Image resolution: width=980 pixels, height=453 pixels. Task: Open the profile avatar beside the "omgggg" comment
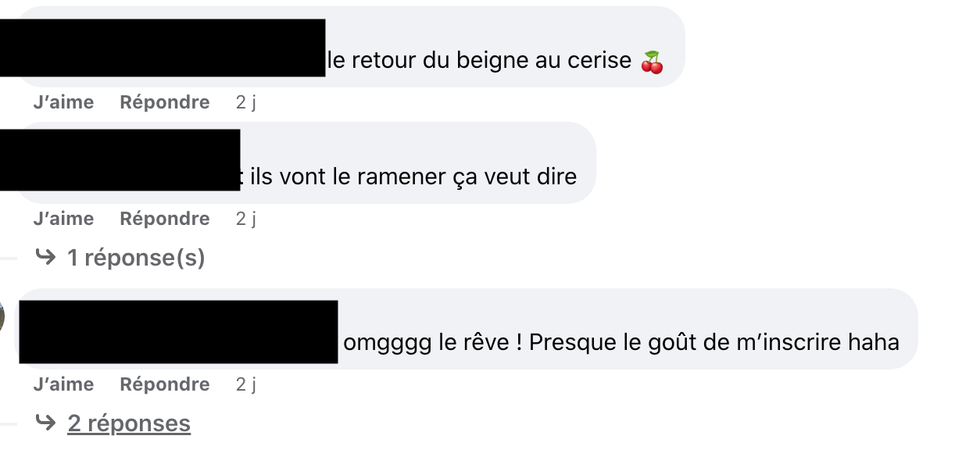(x=2, y=316)
